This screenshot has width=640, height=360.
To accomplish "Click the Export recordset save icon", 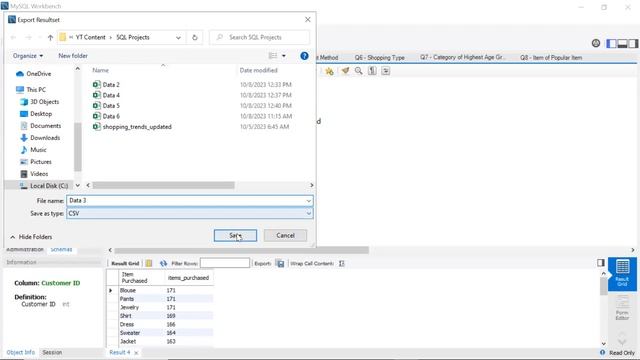I will tap(280, 264).
